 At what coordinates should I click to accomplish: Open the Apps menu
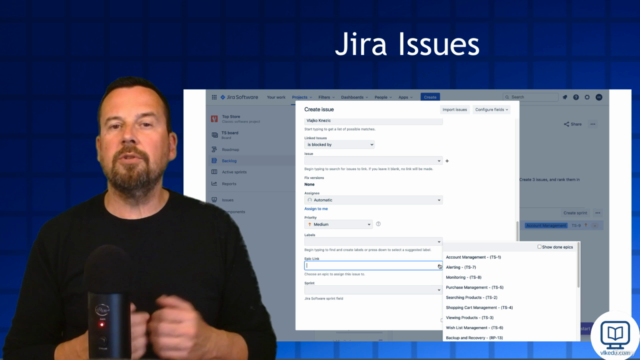405,97
